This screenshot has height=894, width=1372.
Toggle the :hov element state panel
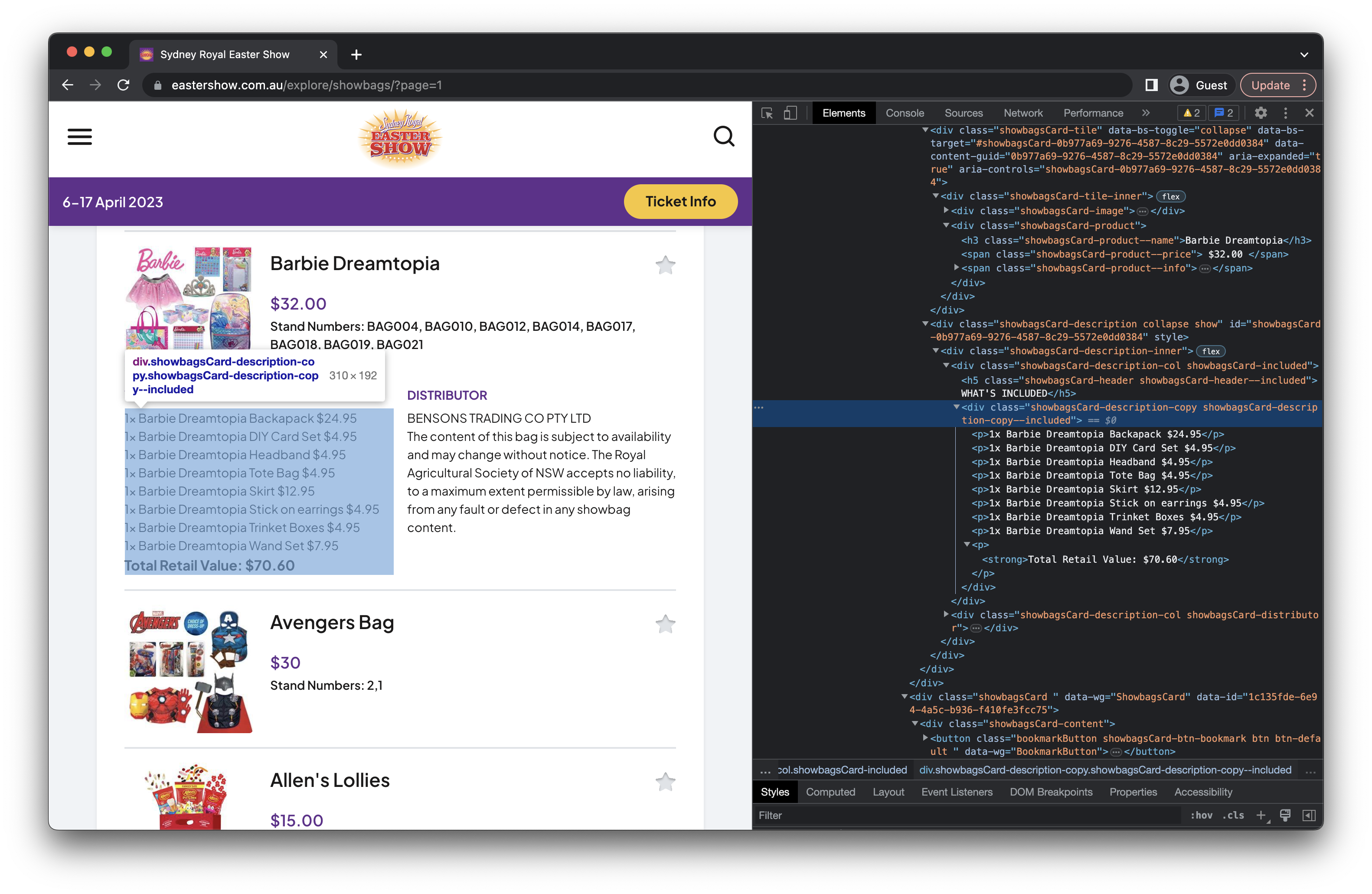(1201, 815)
